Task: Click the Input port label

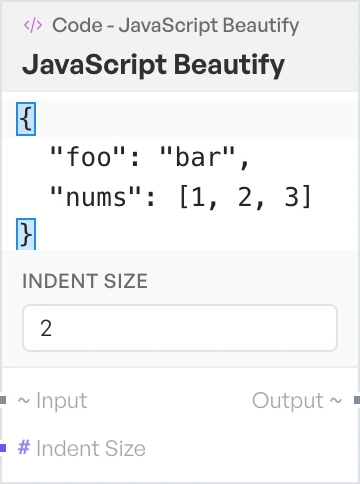Action: click(62, 400)
